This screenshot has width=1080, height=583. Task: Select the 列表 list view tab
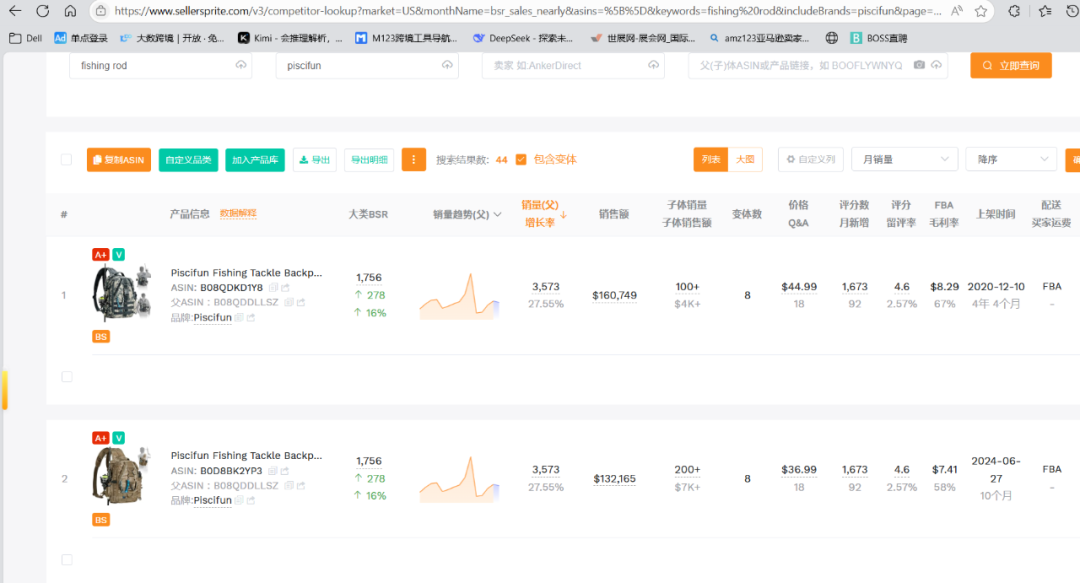pos(711,160)
